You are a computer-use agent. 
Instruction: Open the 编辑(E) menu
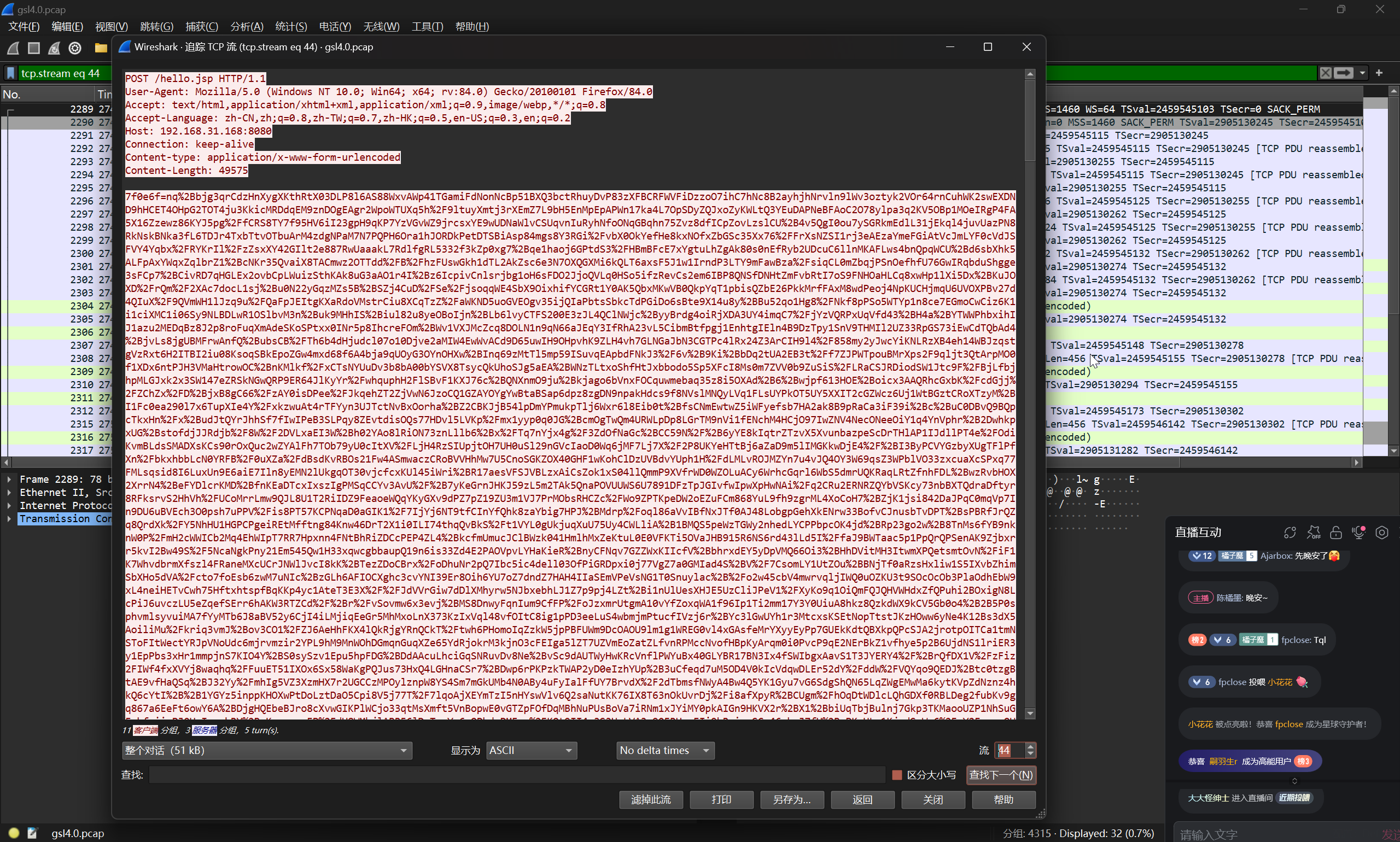point(67,27)
